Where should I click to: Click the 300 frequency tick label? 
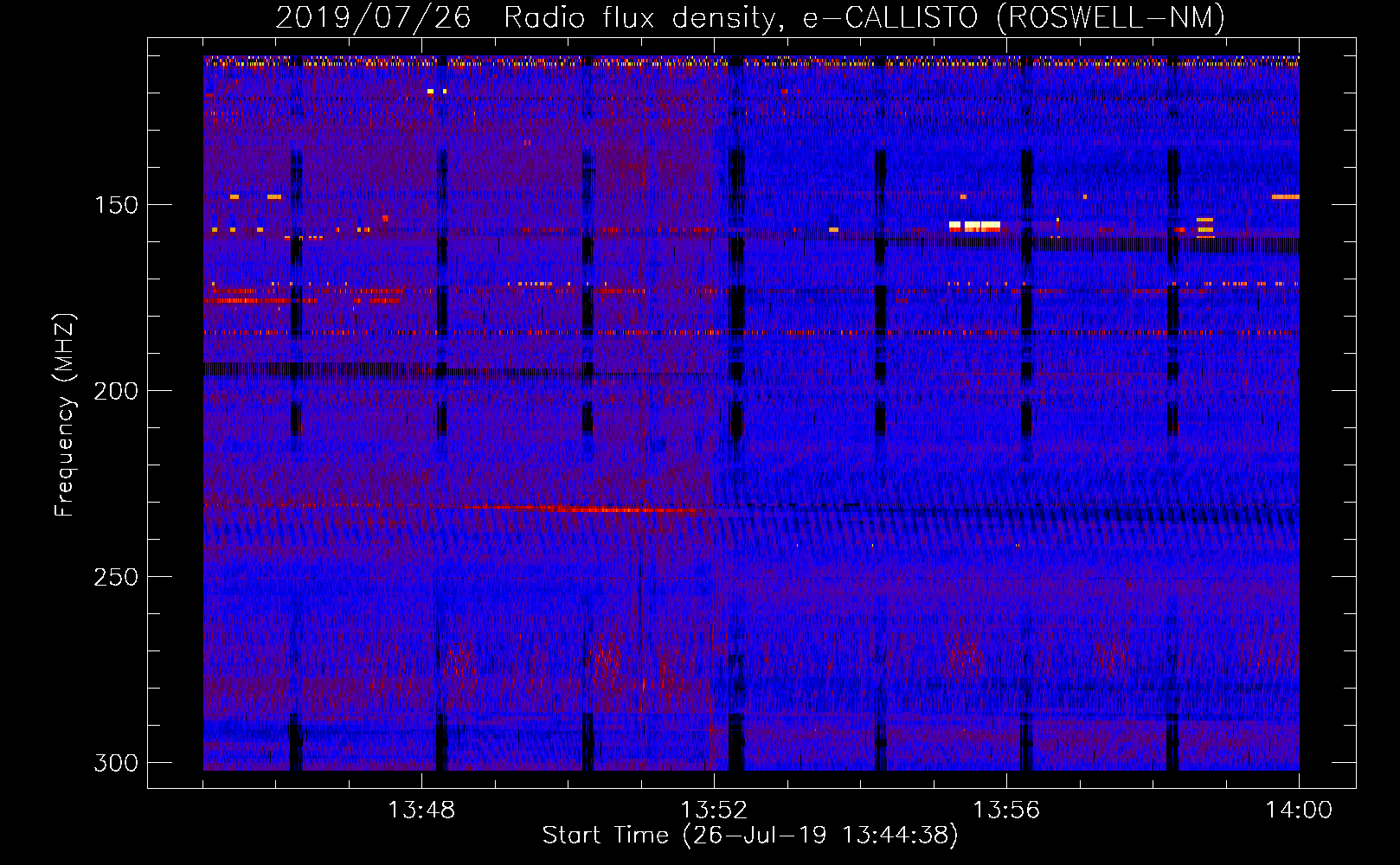tap(115, 763)
